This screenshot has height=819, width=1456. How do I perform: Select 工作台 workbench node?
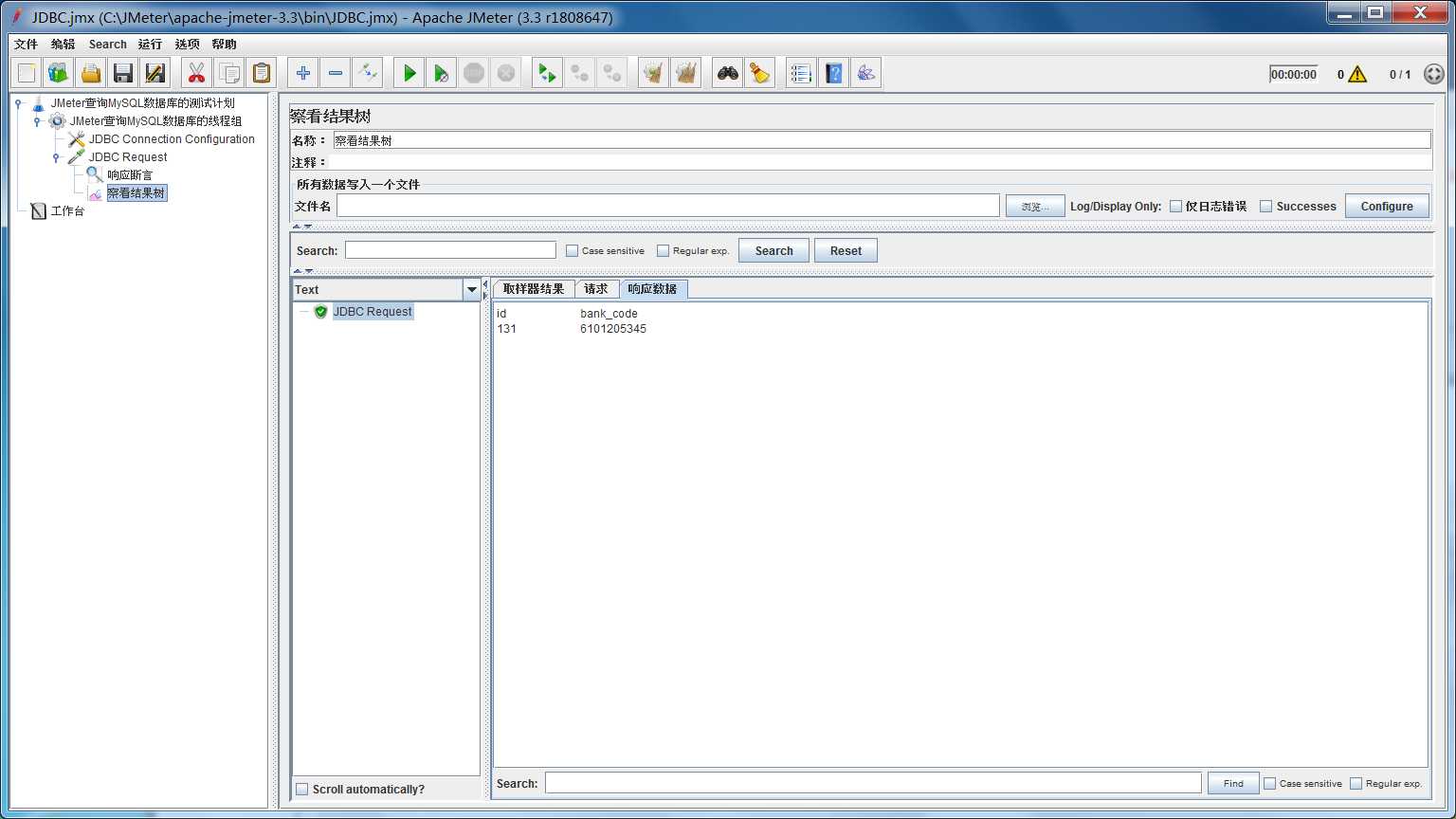(67, 211)
